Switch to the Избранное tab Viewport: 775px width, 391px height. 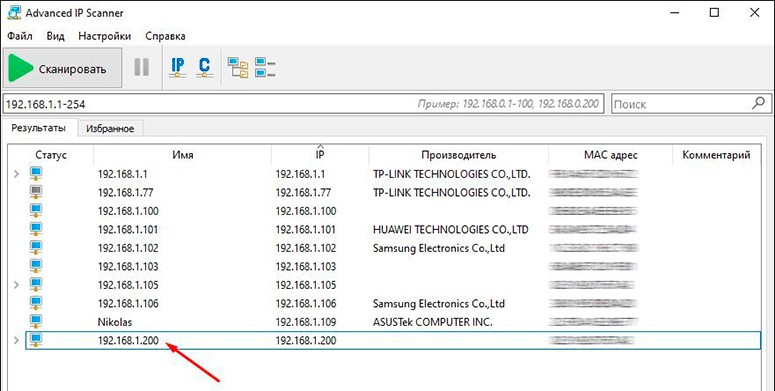(110, 129)
